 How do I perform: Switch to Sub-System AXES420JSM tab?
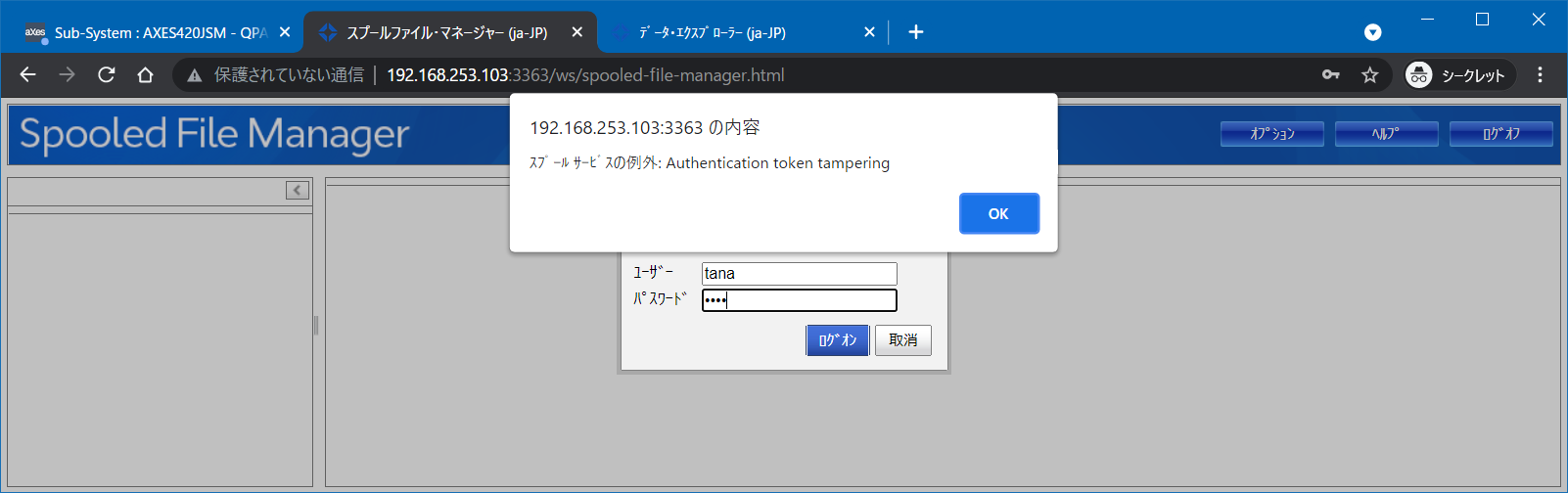[161, 32]
